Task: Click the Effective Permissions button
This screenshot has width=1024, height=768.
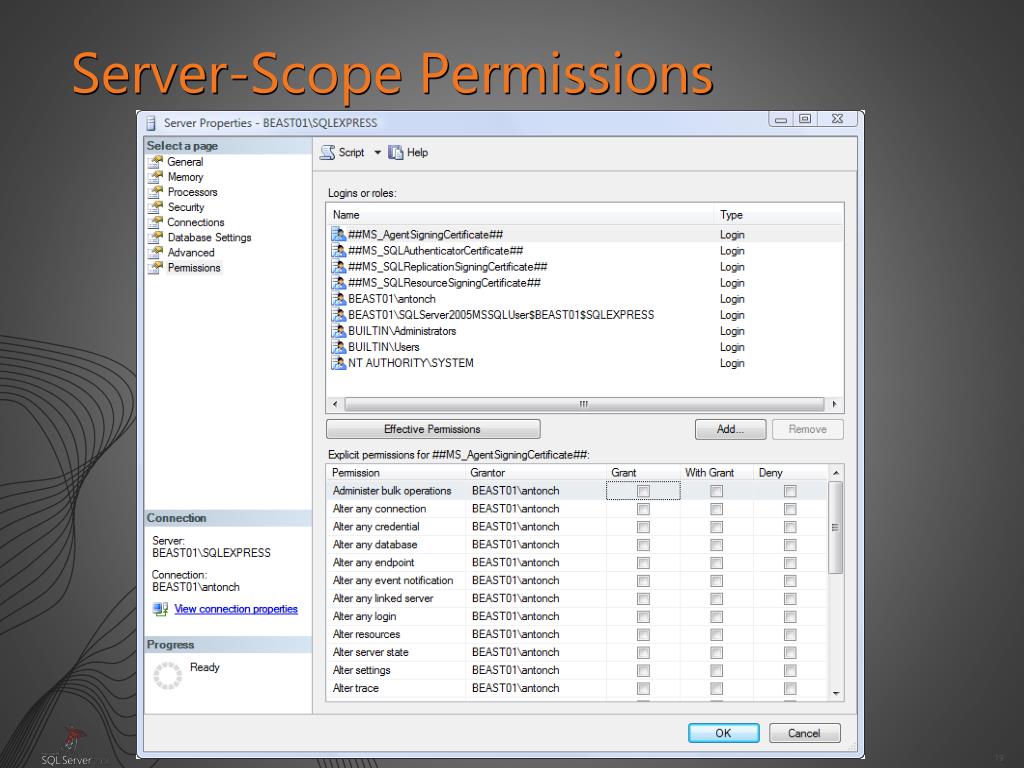Action: (x=433, y=429)
